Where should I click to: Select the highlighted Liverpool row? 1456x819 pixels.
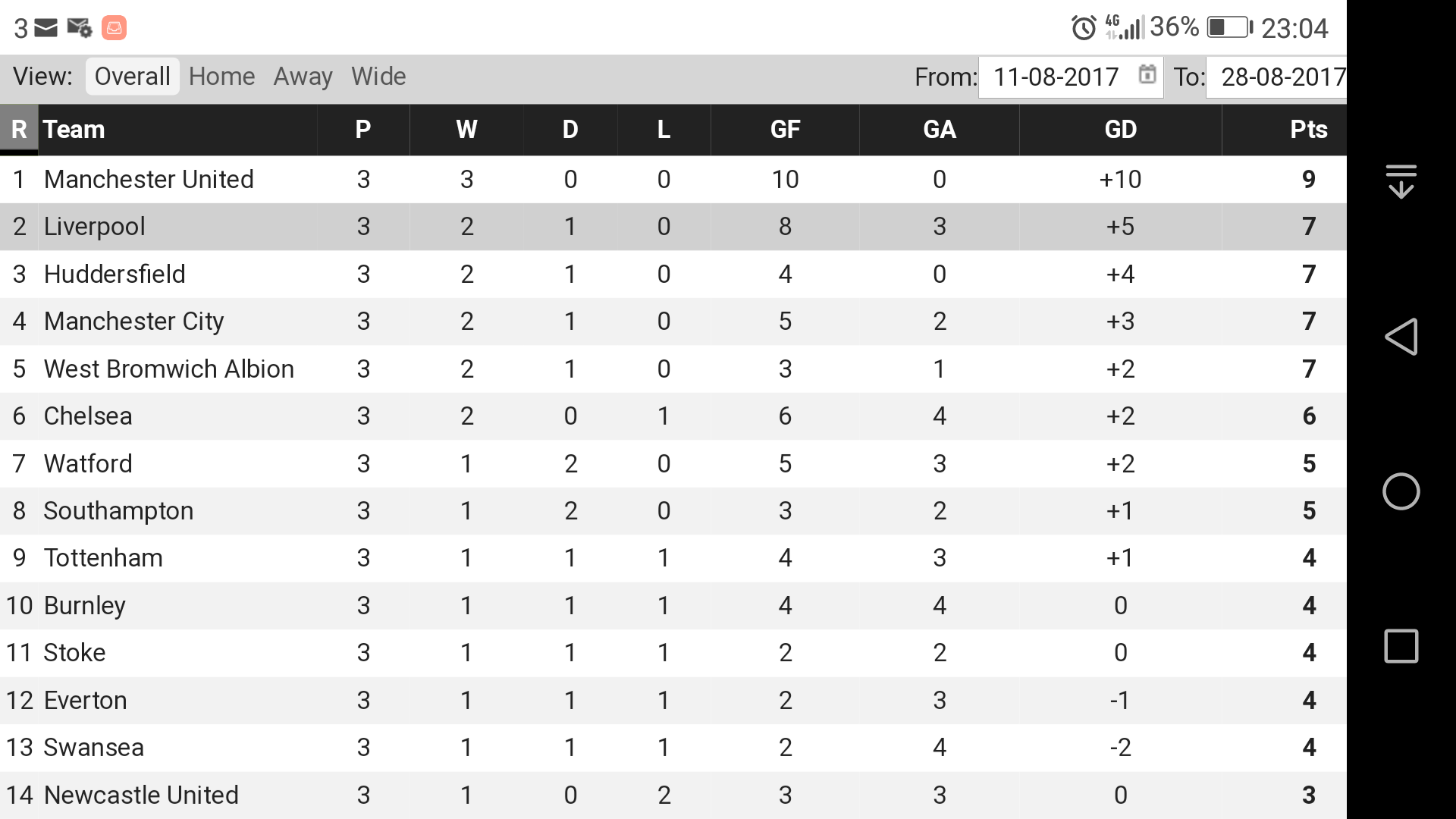point(673,227)
